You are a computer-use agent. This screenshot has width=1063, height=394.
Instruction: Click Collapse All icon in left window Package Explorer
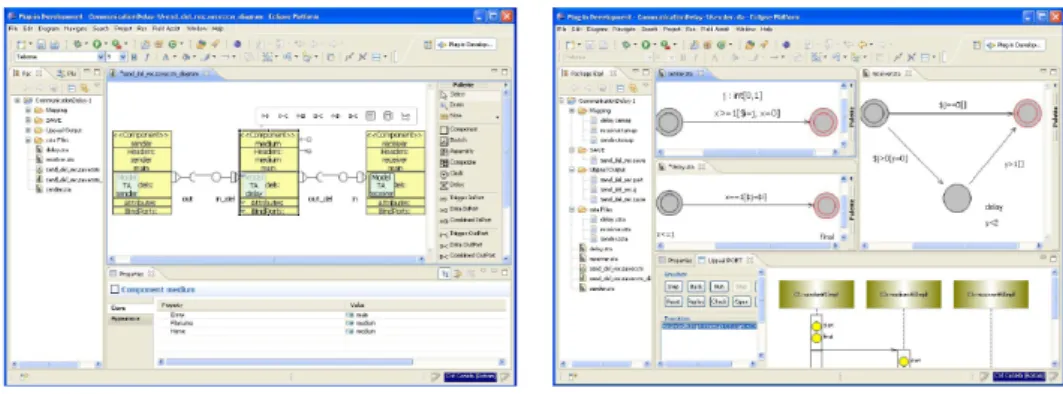click(x=72, y=87)
